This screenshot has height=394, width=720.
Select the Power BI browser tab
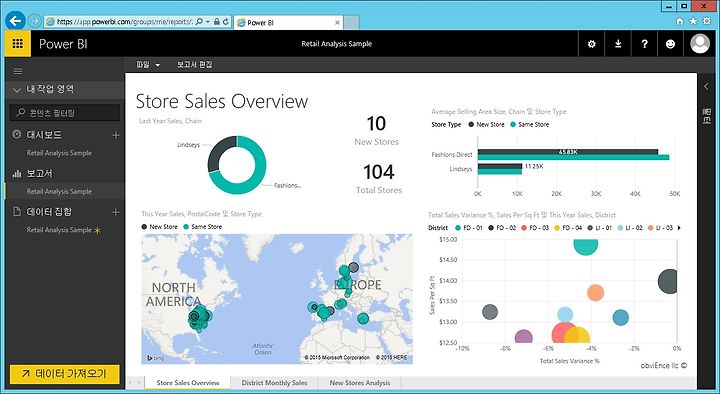point(289,23)
